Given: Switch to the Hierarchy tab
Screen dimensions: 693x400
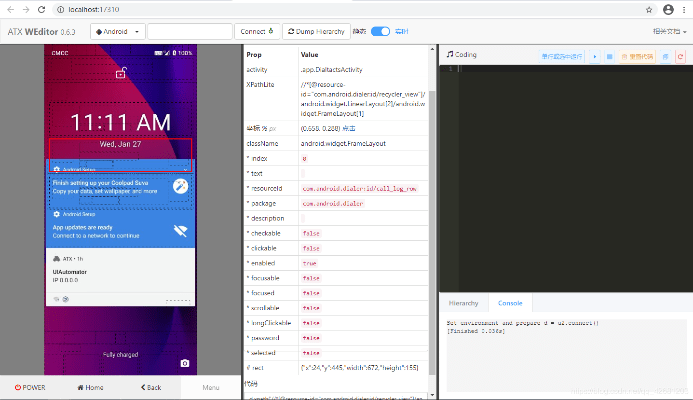Looking at the screenshot, I should (463, 302).
